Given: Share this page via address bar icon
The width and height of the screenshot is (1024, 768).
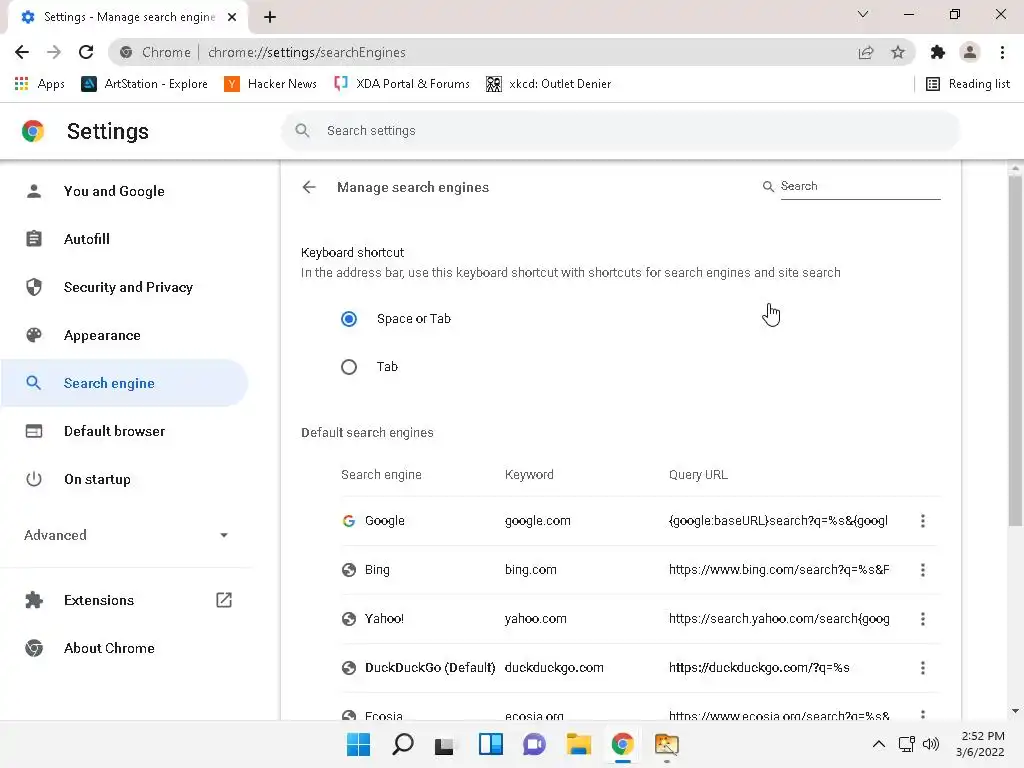Looking at the screenshot, I should pyautogui.click(x=866, y=52).
